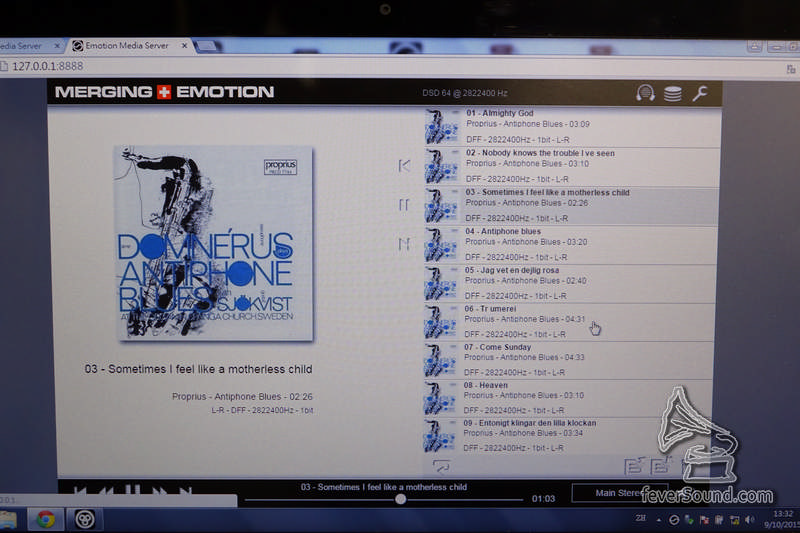The height and width of the screenshot is (533, 800).
Task: Click thumbnail of track 07 Come Sunday
Action: click(x=440, y=361)
